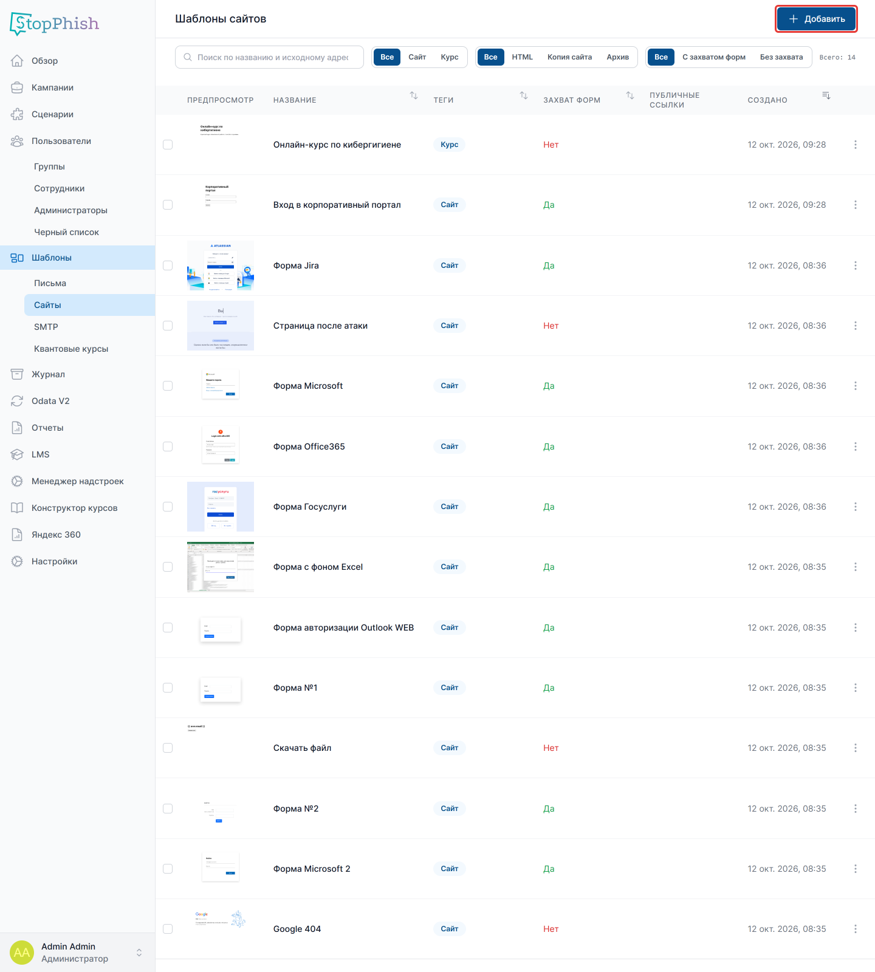Click the Odata V2 sync icon
Screen dimensions: 875x972
pos(17,400)
